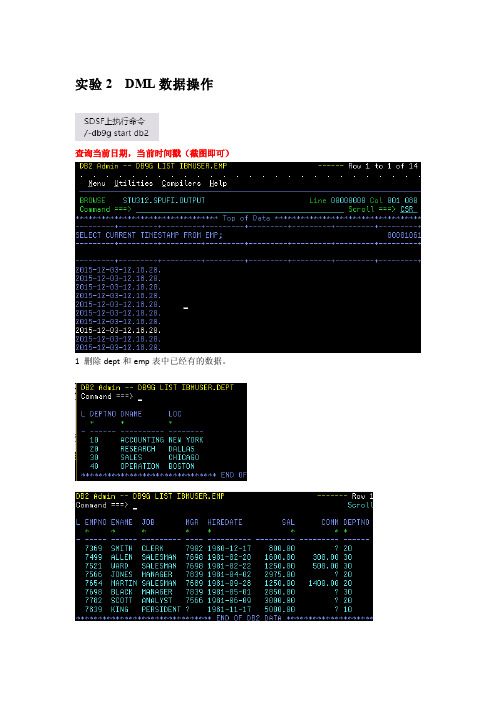Click the LOC column header
Viewport: 496px width, 702px height.
(x=175, y=414)
